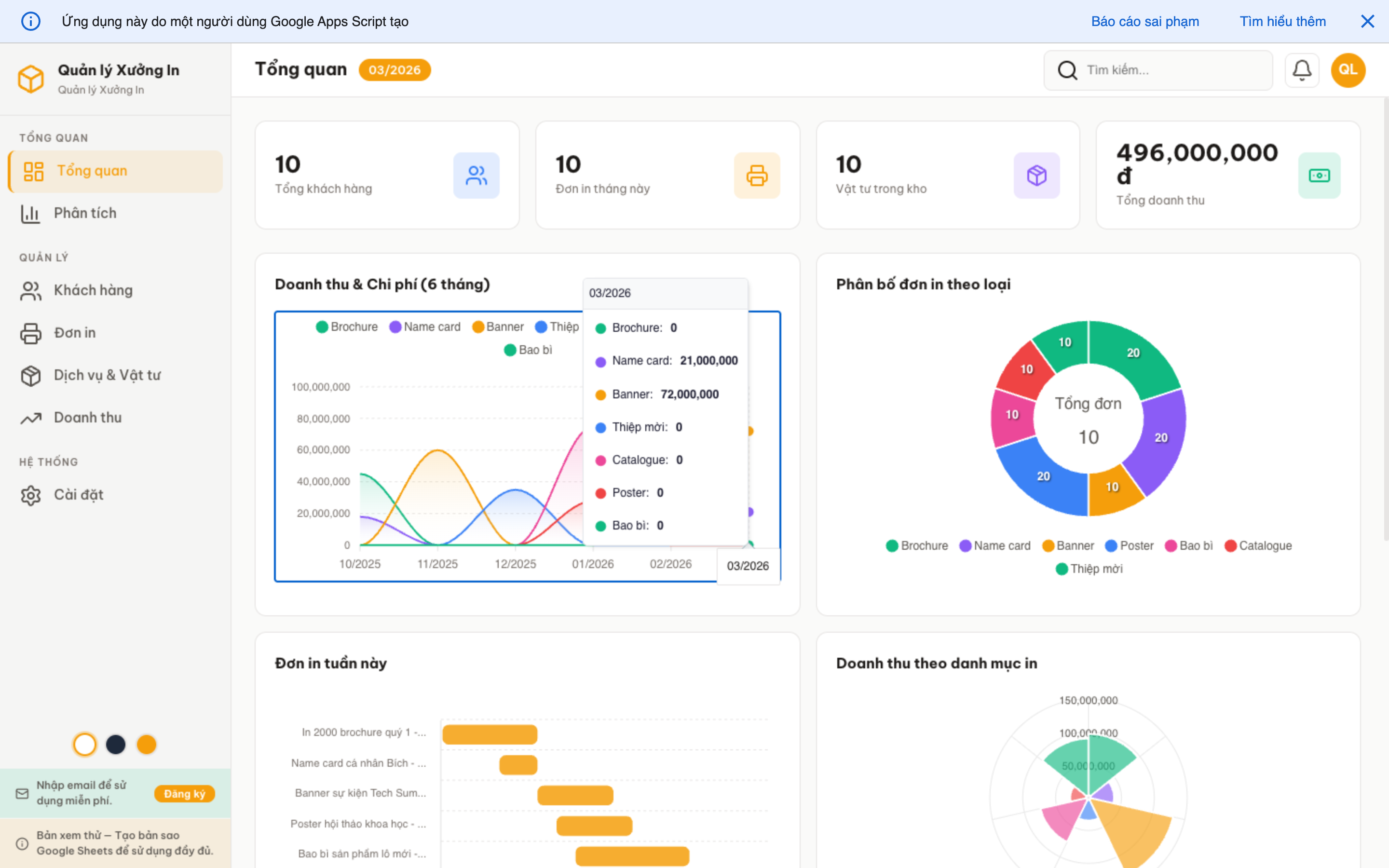Go to Dịch vụ & Vật tư page
The height and width of the screenshot is (868, 1389).
click(107, 375)
